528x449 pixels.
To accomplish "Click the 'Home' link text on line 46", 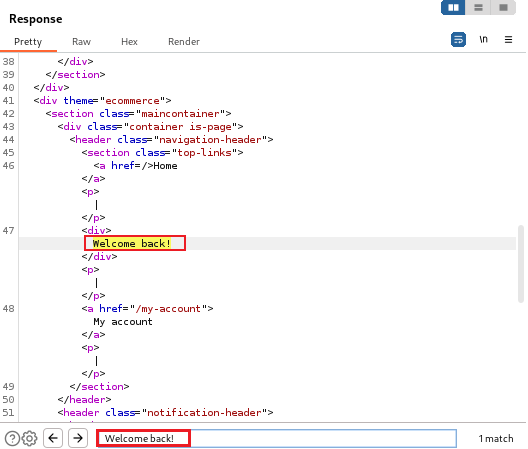I will click(x=165, y=166).
